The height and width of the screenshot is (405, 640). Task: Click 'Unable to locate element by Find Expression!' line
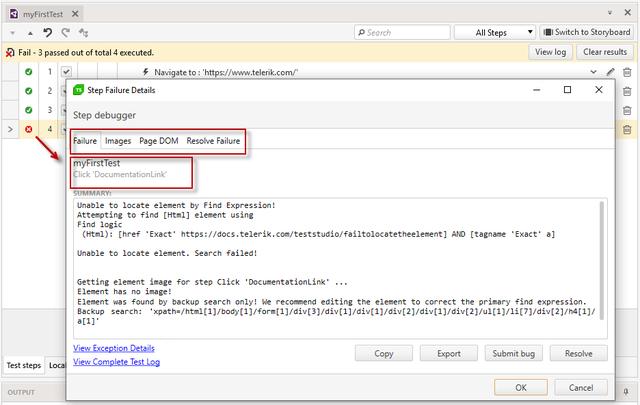tap(176, 205)
